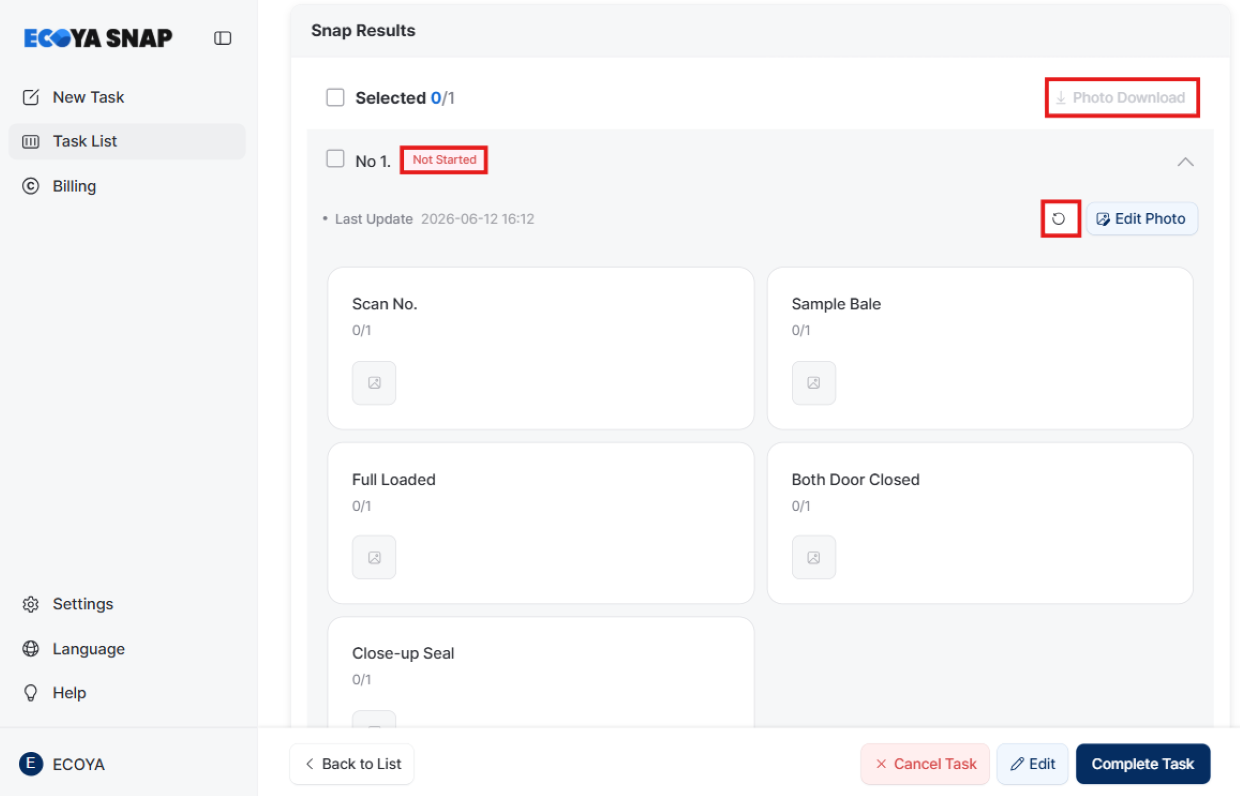Screen dimensions: 1240x796
Task: Click the Not Started status badge
Action: pyautogui.click(x=444, y=160)
